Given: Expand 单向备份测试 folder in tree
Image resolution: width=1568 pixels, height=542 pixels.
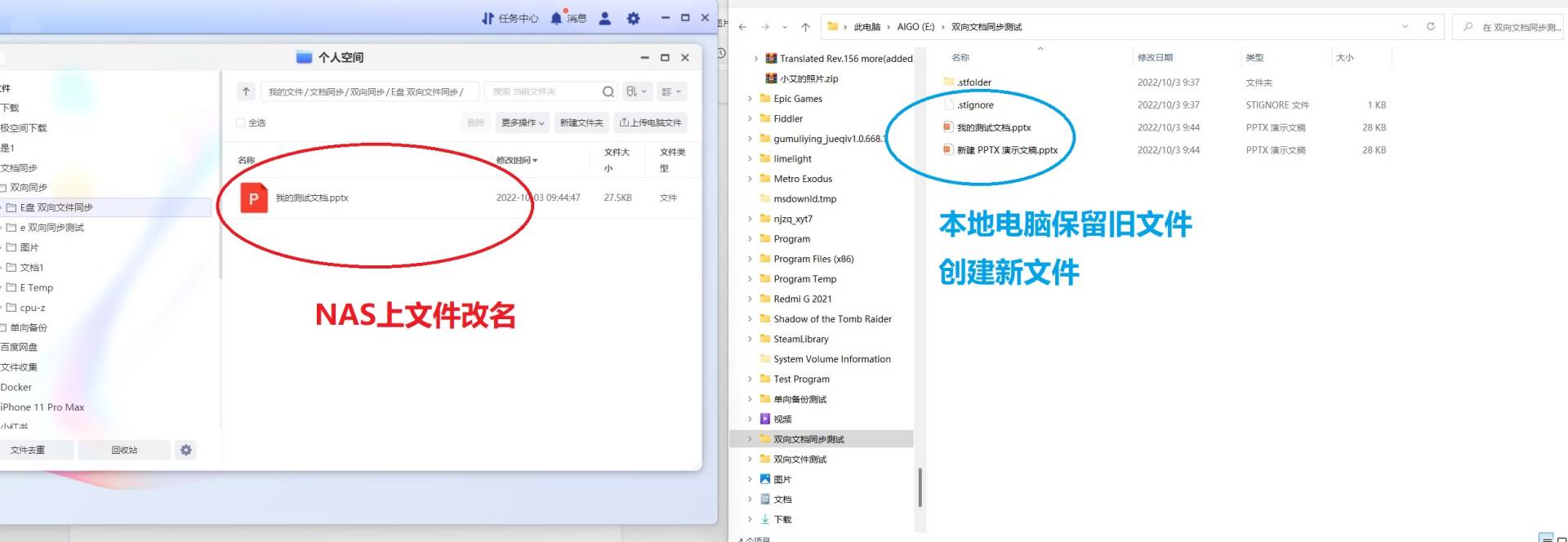Looking at the screenshot, I should (750, 399).
